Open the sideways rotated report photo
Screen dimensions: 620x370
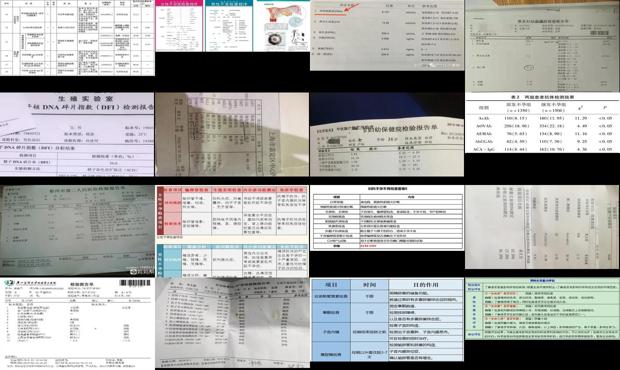click(542, 227)
